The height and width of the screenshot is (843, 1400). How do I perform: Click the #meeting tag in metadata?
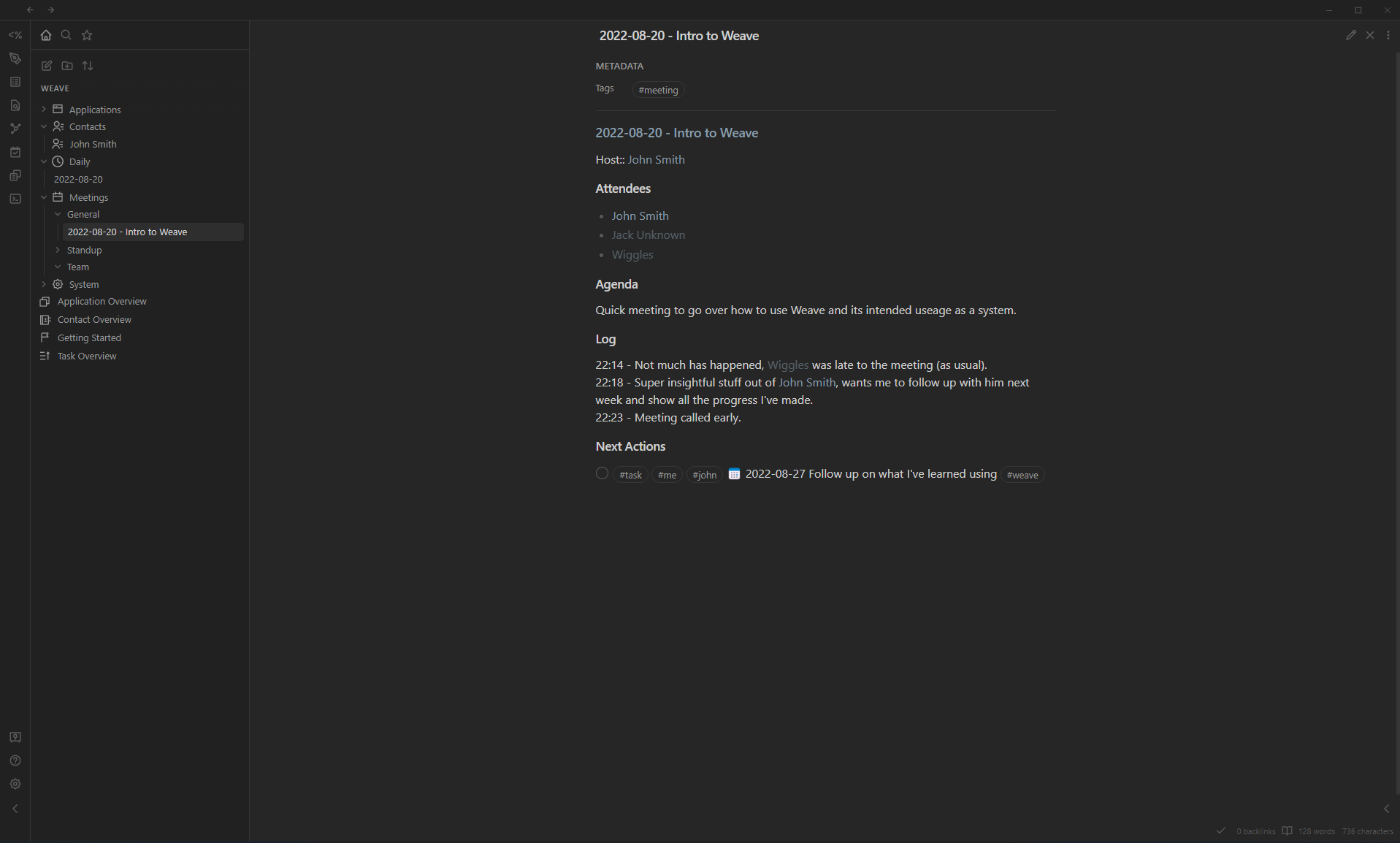[658, 90]
